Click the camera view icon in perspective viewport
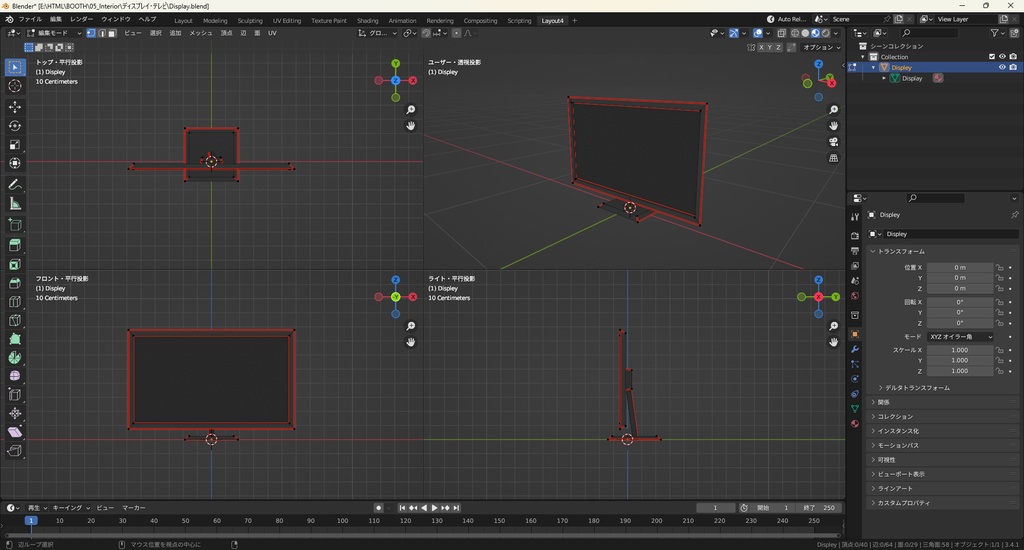This screenshot has width=1024, height=550. click(x=833, y=142)
